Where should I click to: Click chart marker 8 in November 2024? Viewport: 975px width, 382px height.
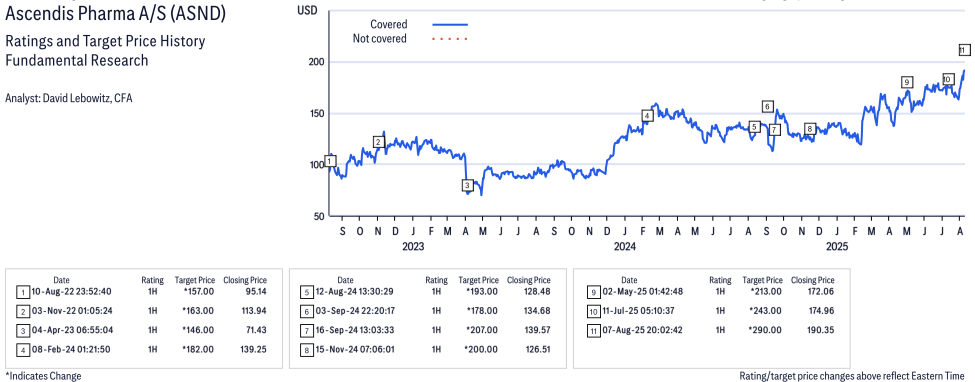[809, 129]
